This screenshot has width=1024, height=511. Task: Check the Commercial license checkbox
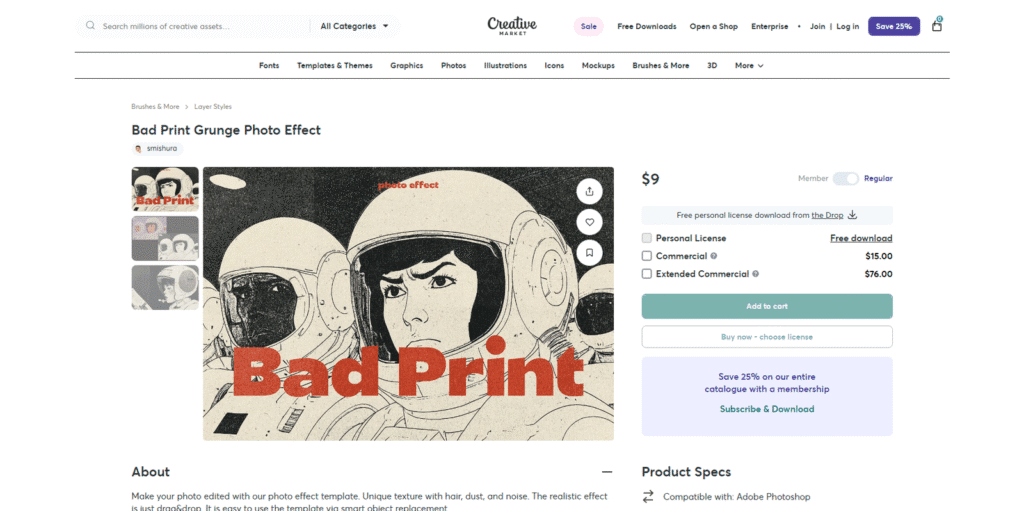[647, 256]
